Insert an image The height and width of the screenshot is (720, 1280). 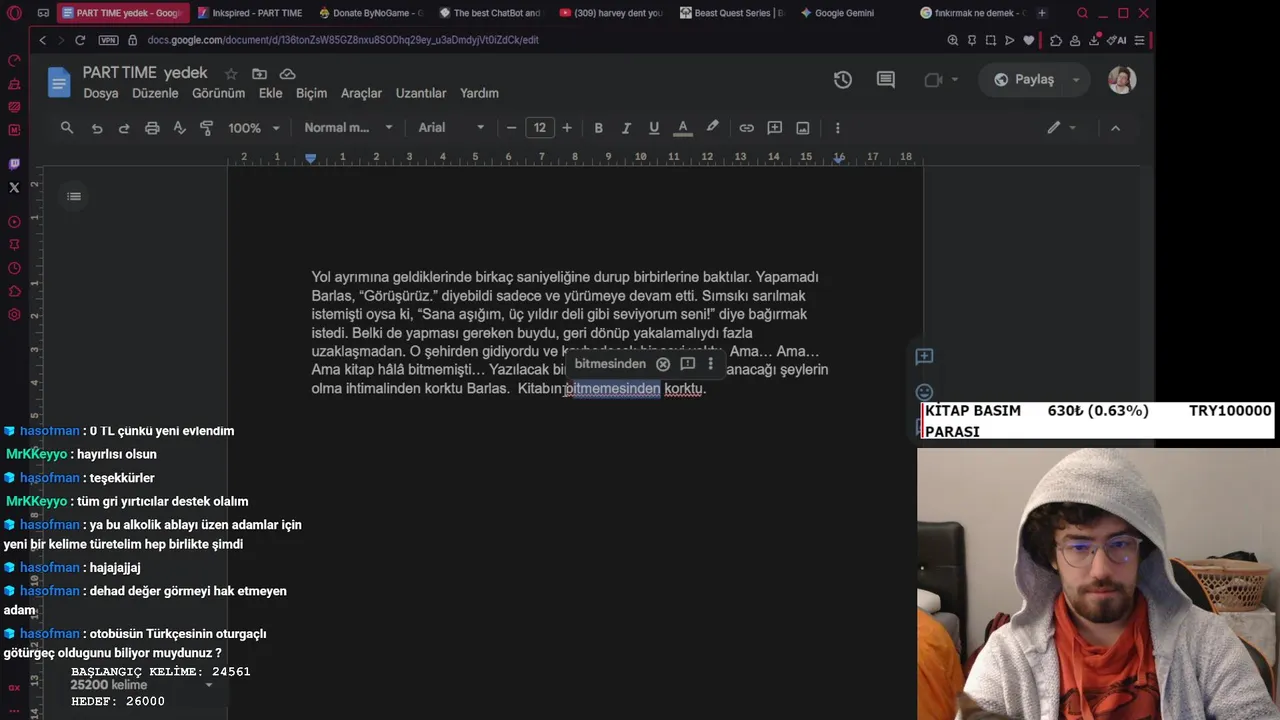click(x=803, y=128)
